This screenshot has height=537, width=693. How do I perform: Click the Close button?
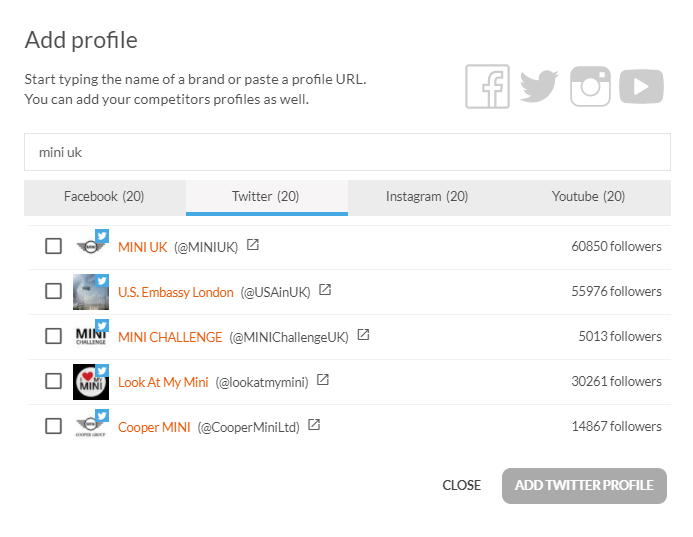(x=462, y=485)
